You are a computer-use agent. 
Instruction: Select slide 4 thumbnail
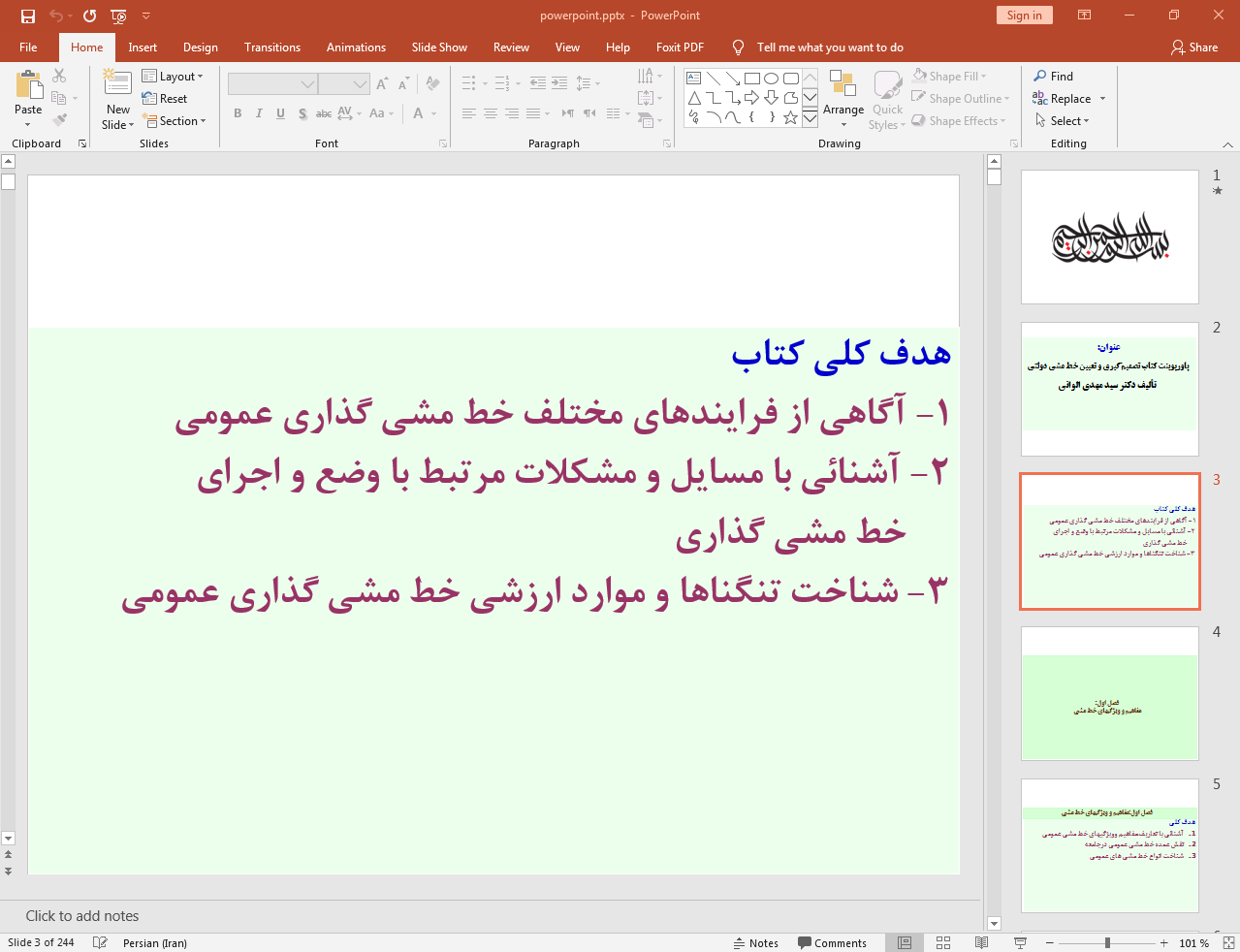tap(1110, 693)
